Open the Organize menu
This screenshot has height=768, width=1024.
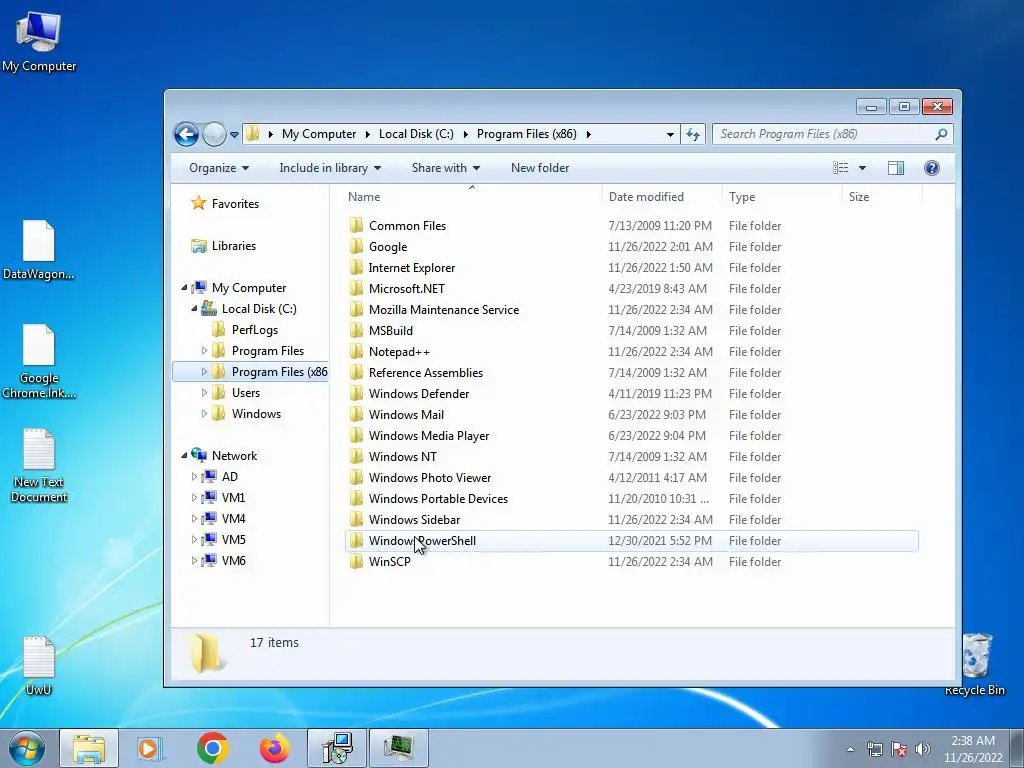click(x=219, y=168)
